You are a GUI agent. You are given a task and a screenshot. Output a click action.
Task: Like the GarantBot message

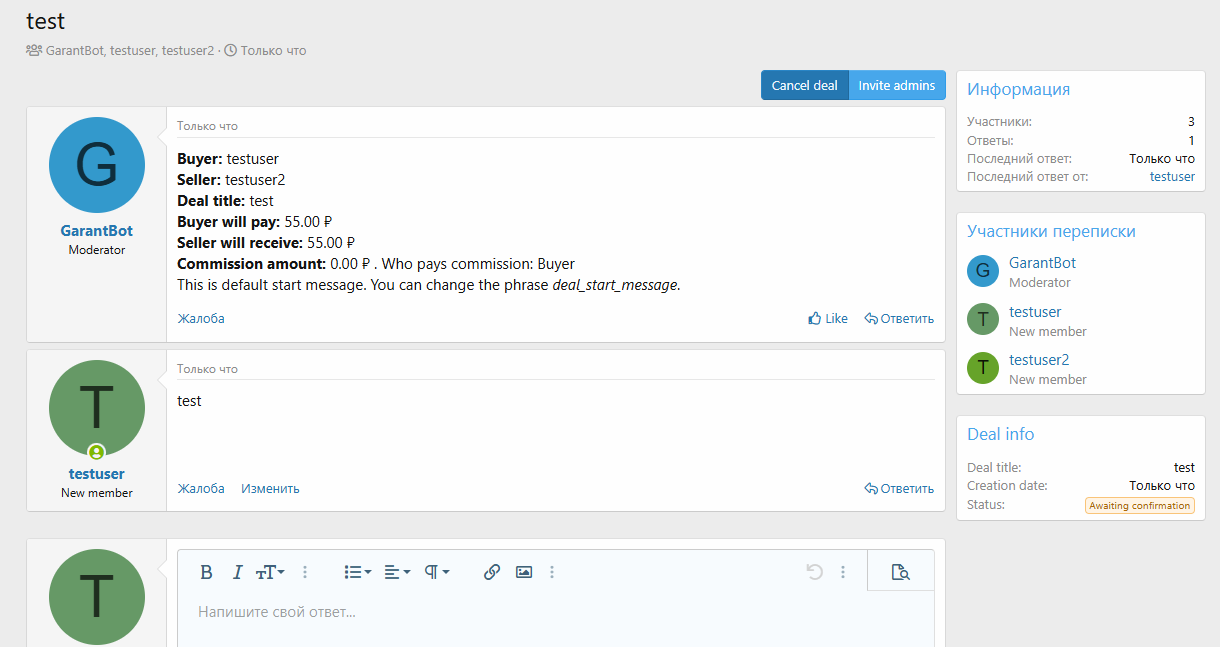(x=828, y=319)
